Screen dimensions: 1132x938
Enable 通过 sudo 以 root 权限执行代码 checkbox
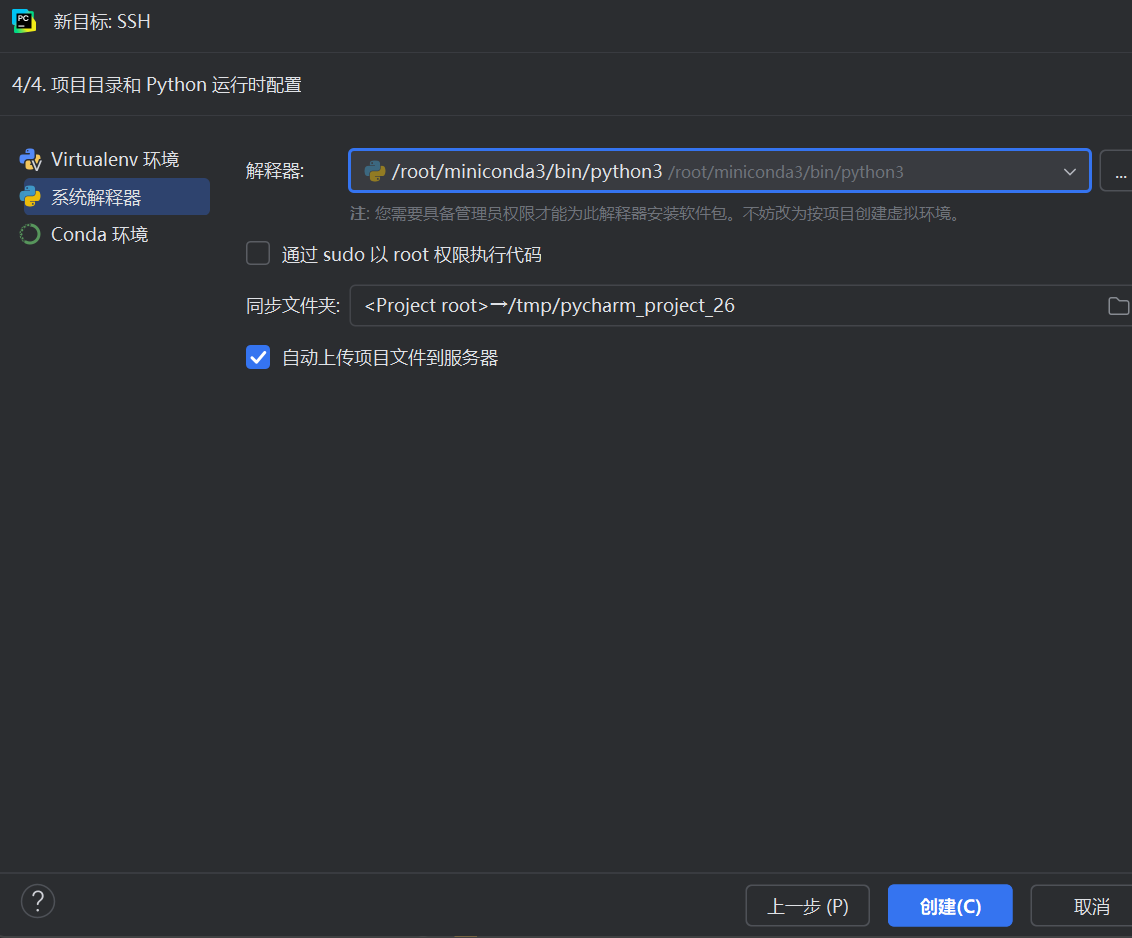(258, 253)
